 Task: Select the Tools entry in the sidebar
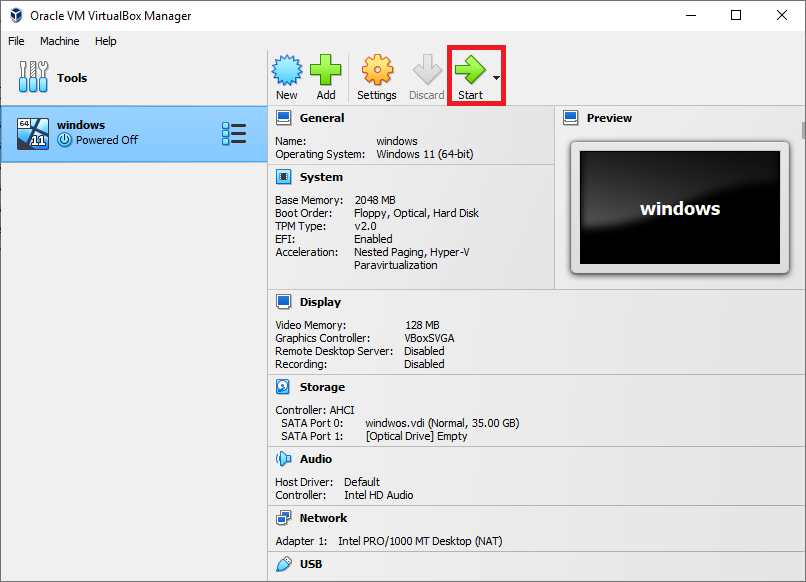click(x=134, y=78)
